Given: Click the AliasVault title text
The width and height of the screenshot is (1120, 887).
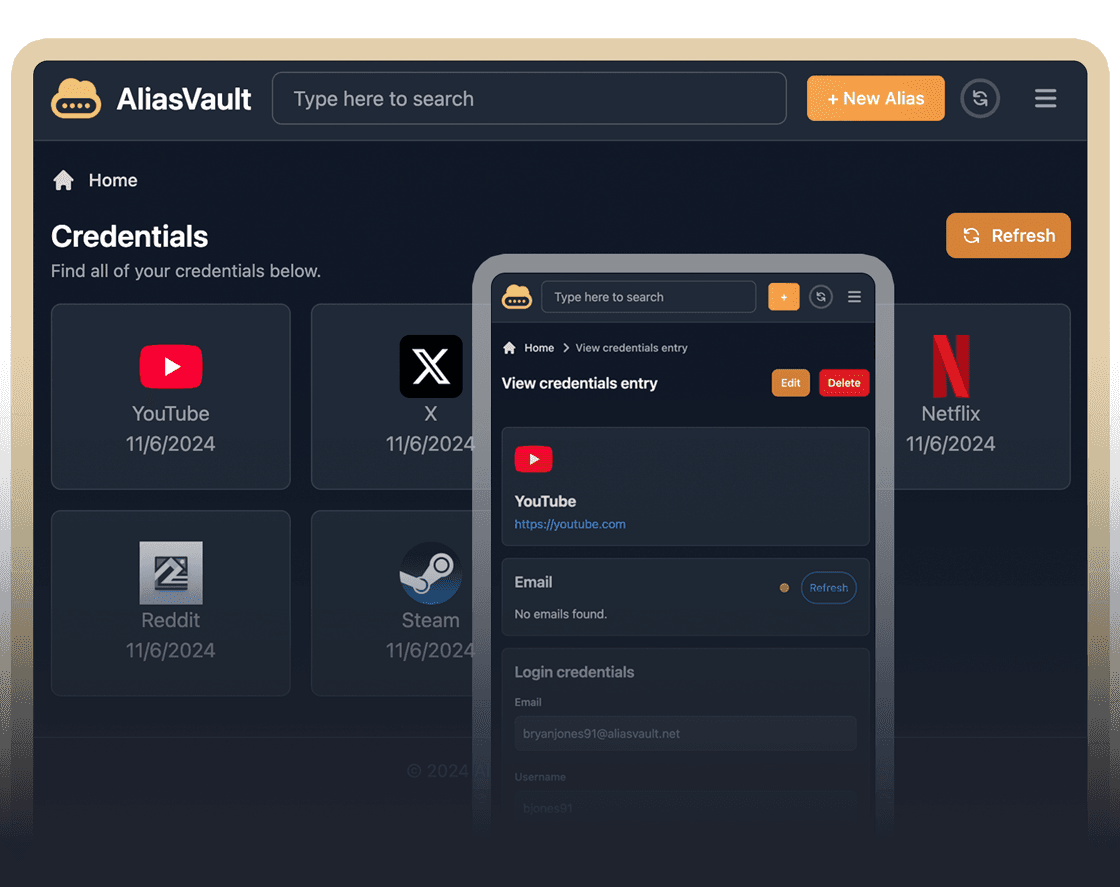Looking at the screenshot, I should [184, 99].
